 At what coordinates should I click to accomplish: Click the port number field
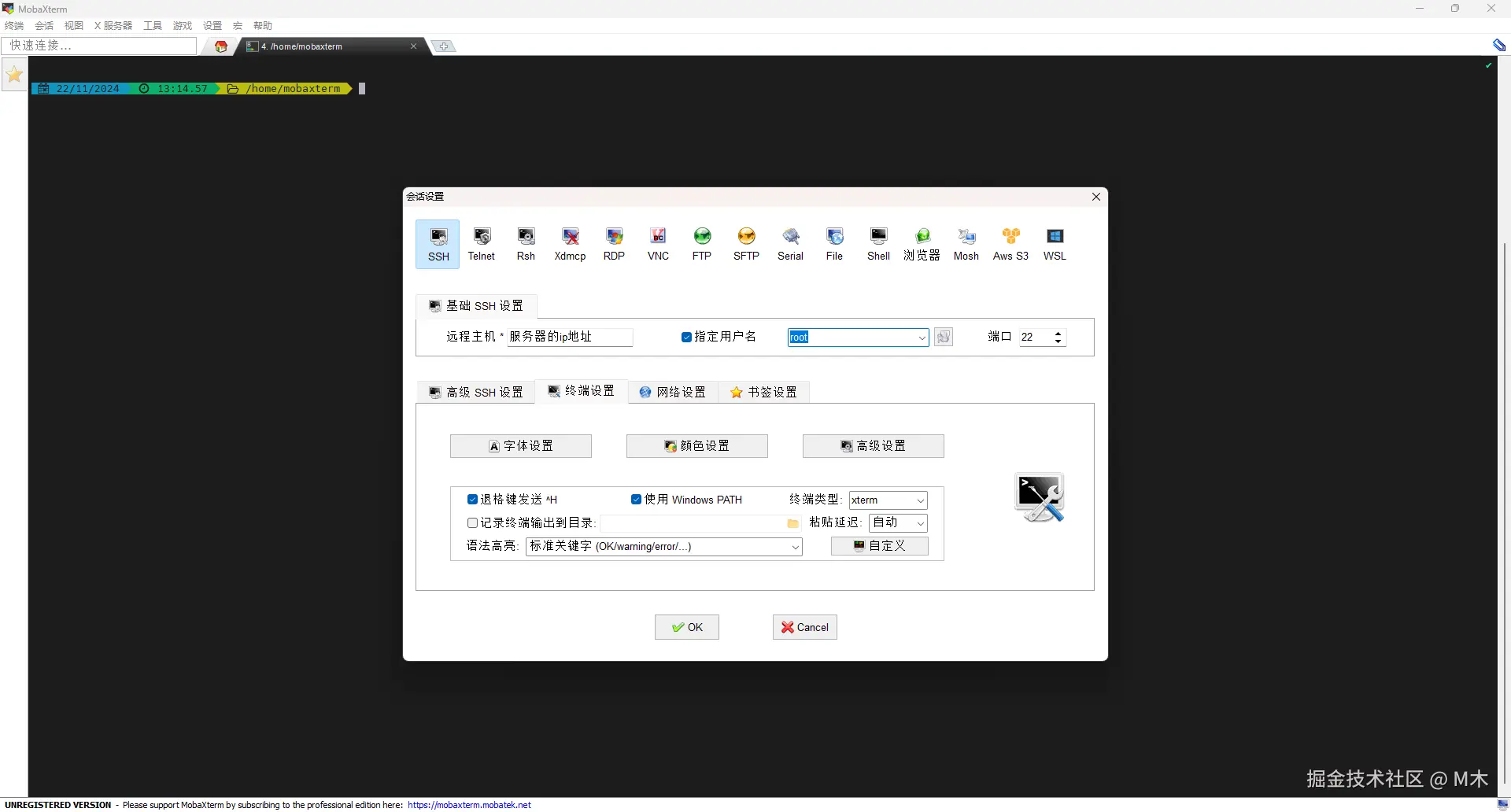pyautogui.click(x=1036, y=338)
